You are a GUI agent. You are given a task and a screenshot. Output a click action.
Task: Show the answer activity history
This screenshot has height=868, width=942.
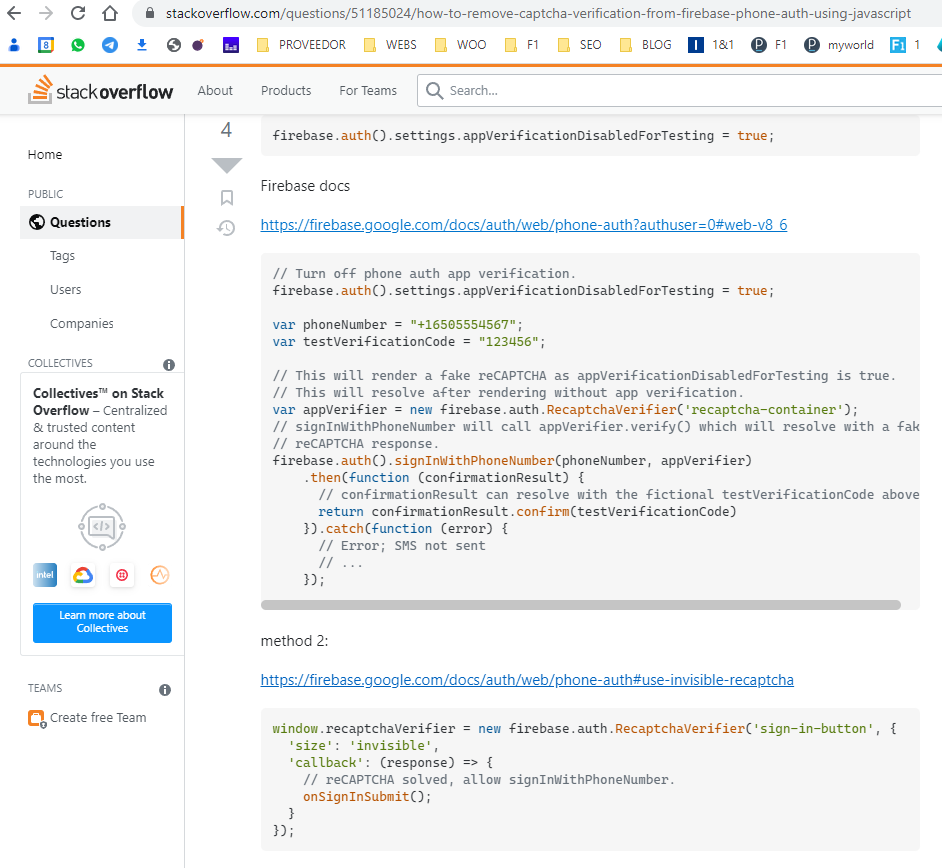pyautogui.click(x=226, y=228)
